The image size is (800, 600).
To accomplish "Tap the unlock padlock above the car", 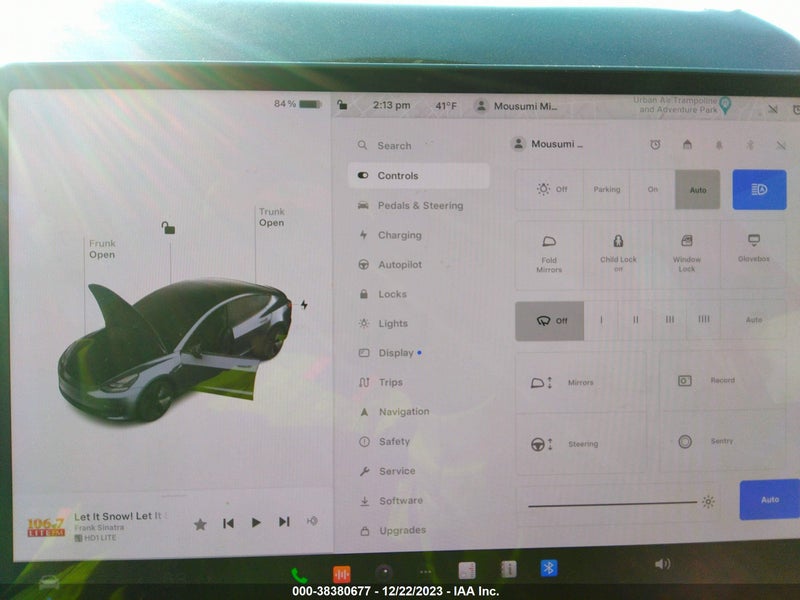I will tap(168, 228).
